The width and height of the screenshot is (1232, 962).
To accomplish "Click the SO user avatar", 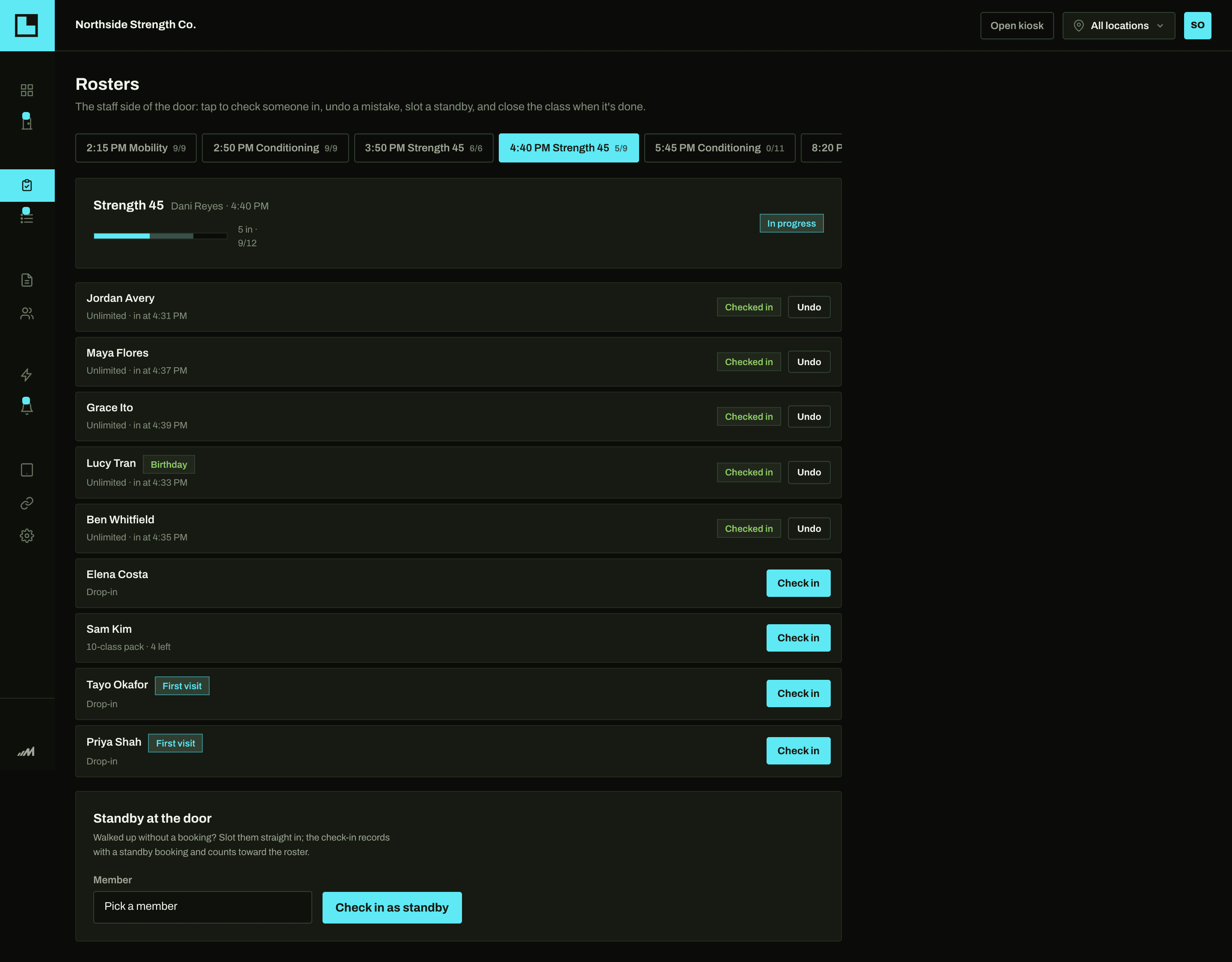I will tap(1197, 25).
